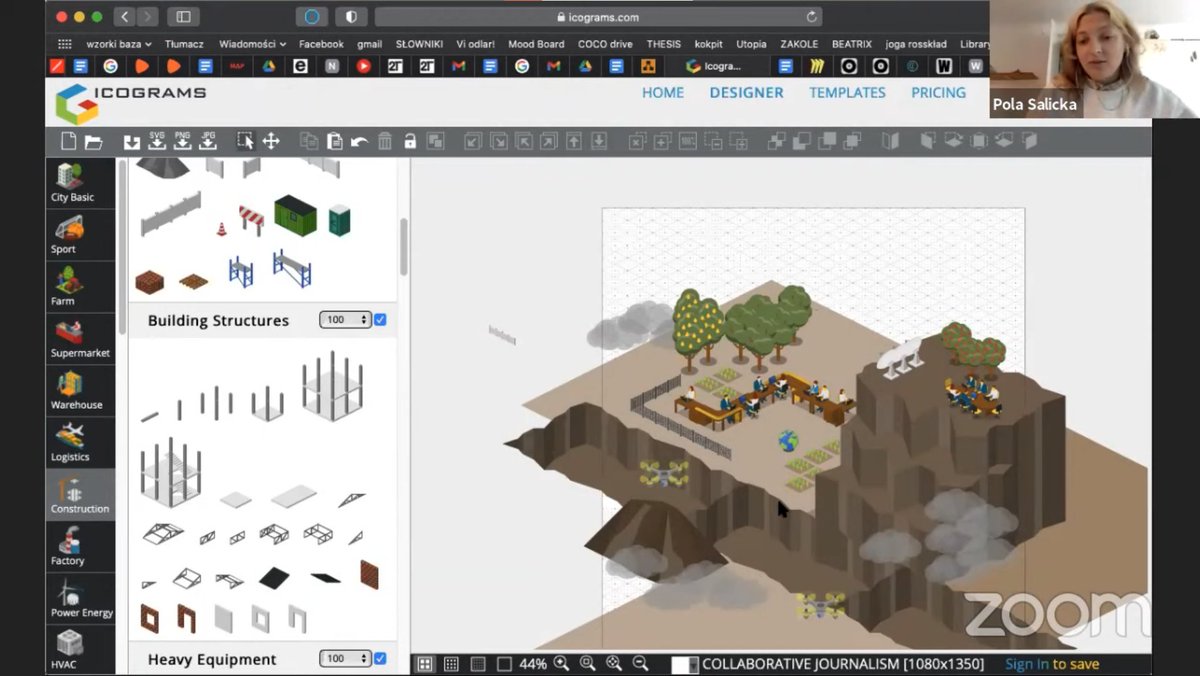Select the move/pan tool
Screen dimensions: 1200x676
[271, 141]
